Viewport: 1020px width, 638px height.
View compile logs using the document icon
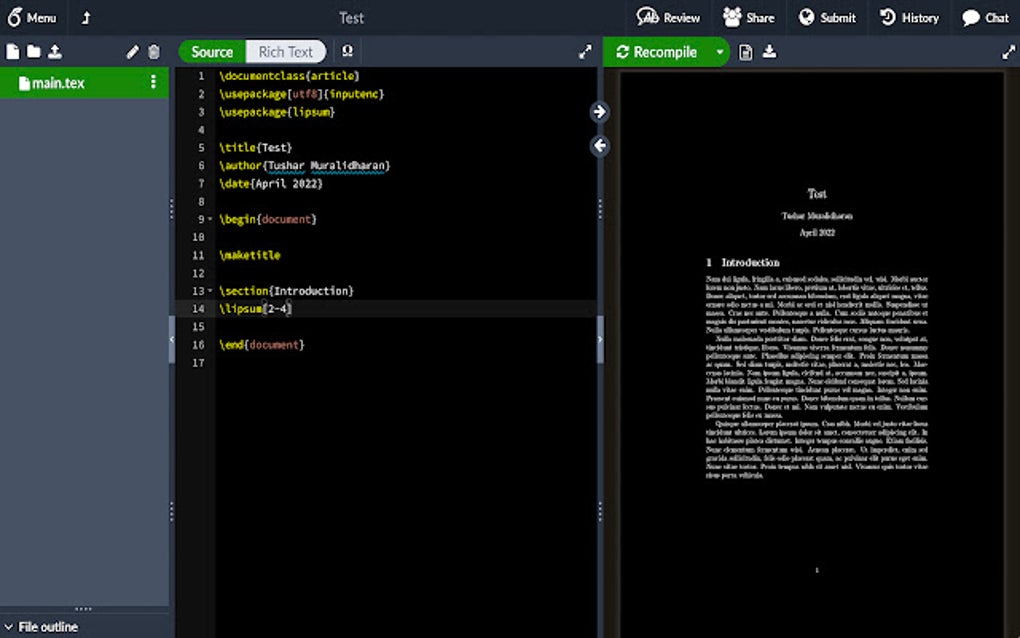coord(746,51)
